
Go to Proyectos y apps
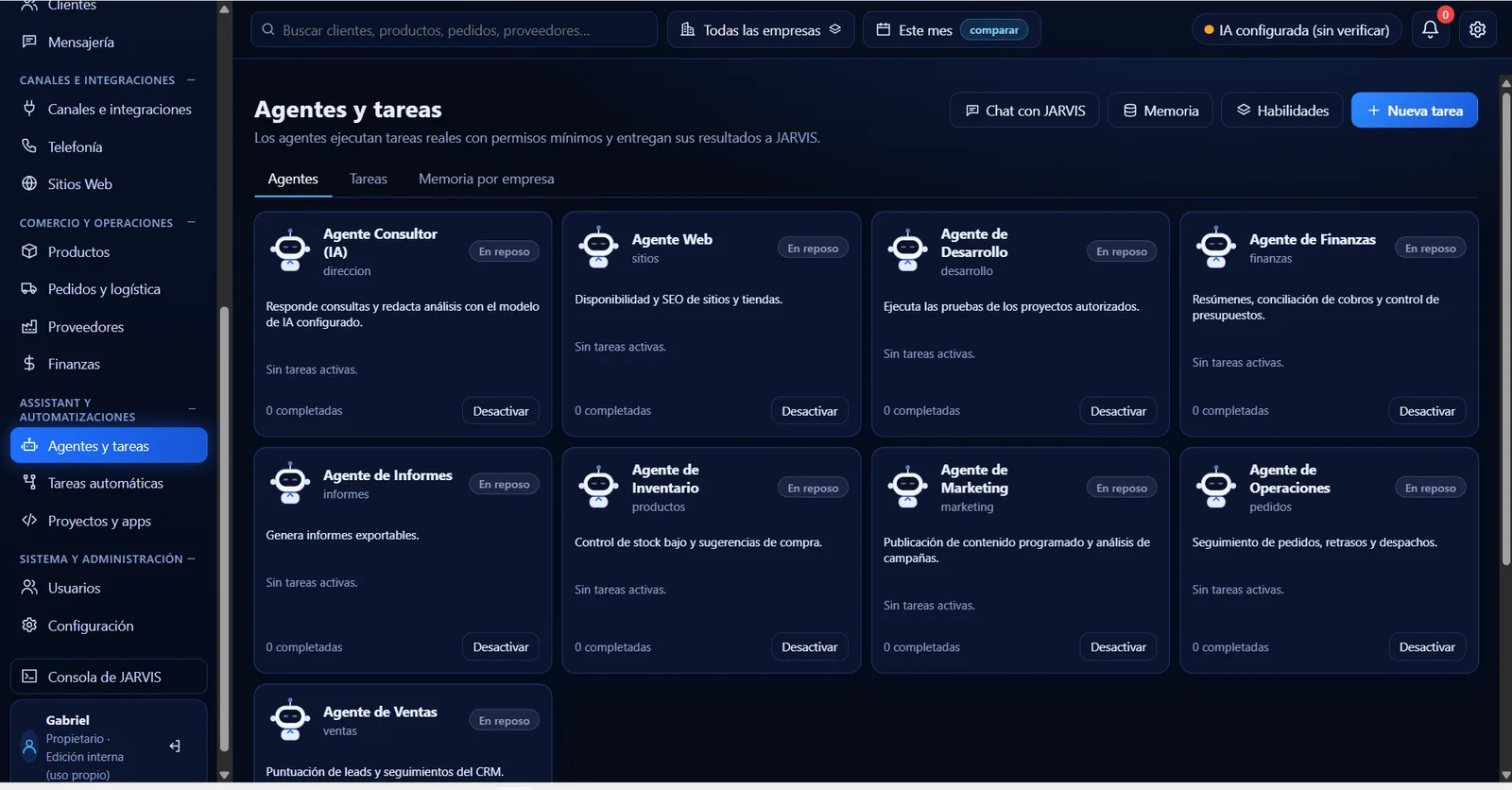(x=109, y=521)
